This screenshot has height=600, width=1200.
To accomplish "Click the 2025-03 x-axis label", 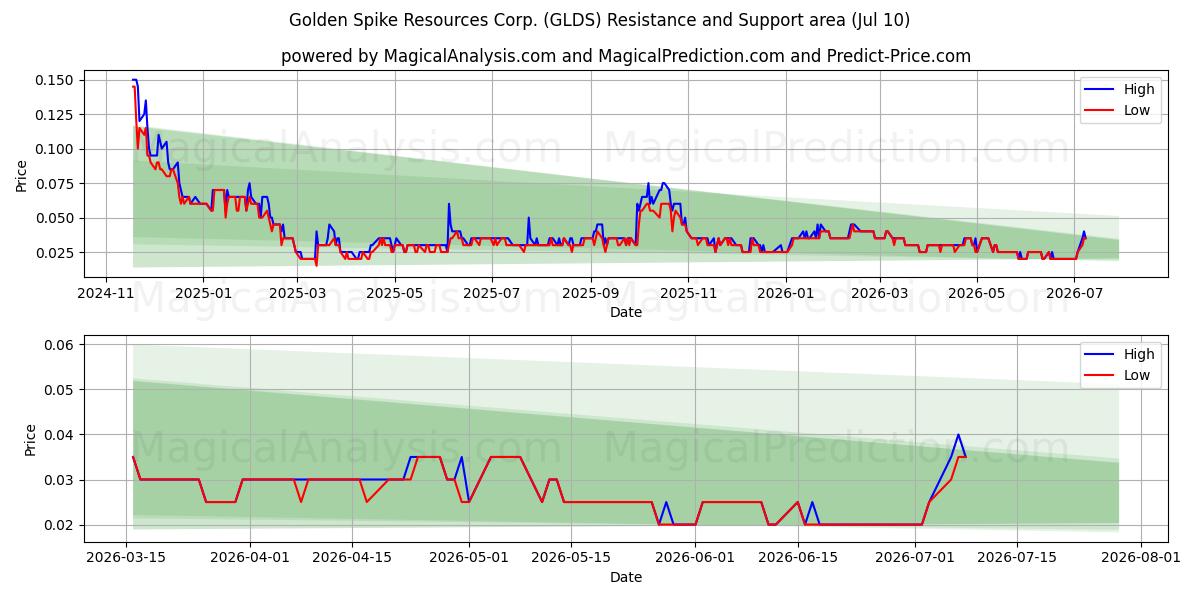I will [x=297, y=293].
